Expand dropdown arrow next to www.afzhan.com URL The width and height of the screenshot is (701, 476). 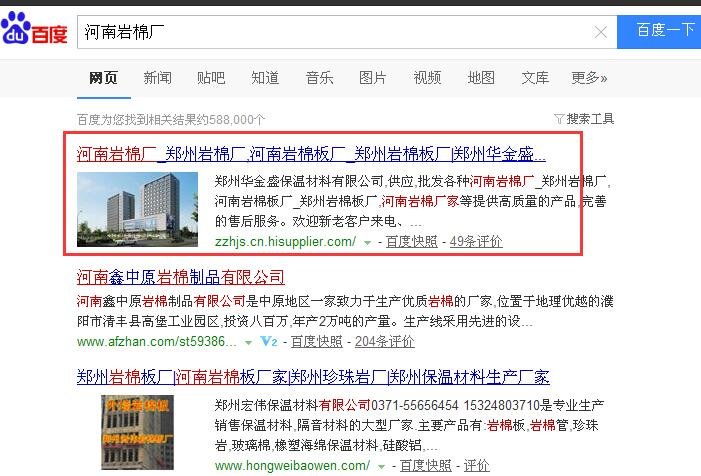(248, 343)
